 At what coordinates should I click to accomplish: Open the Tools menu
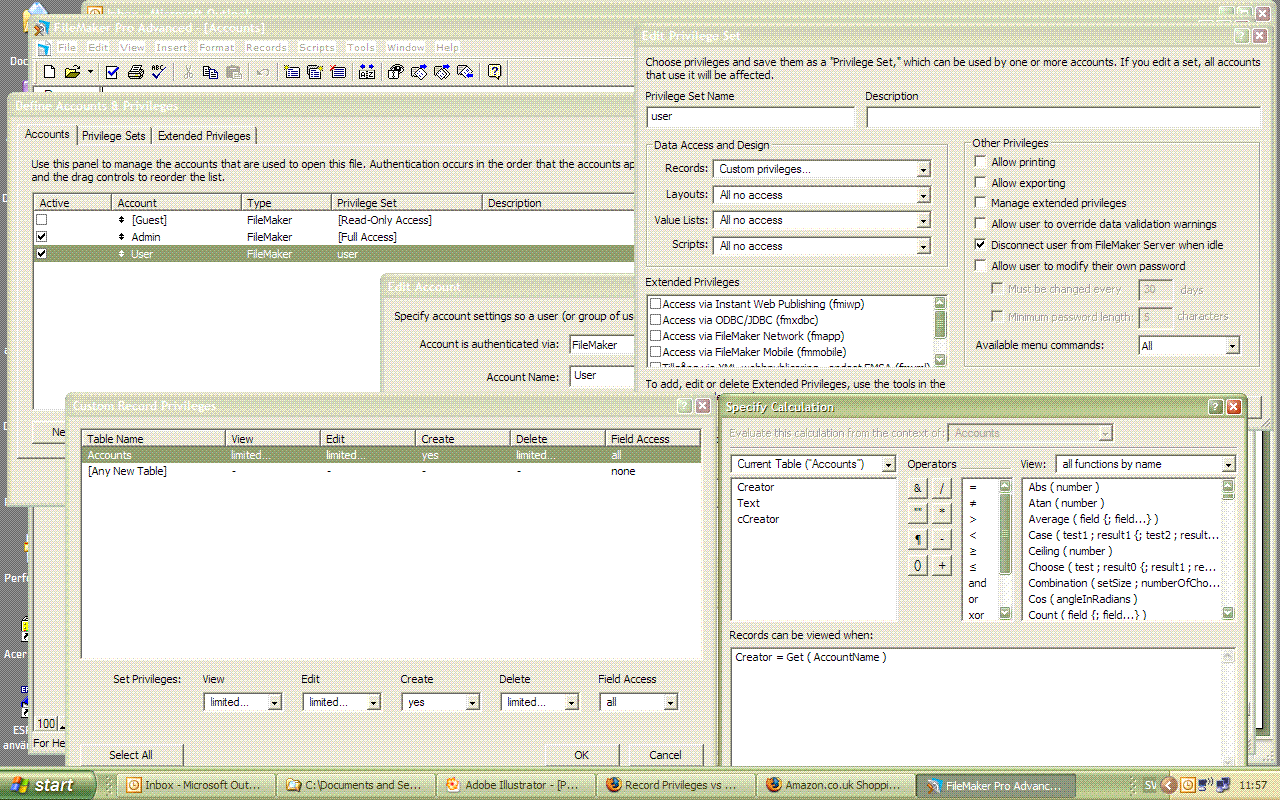[x=361, y=47]
